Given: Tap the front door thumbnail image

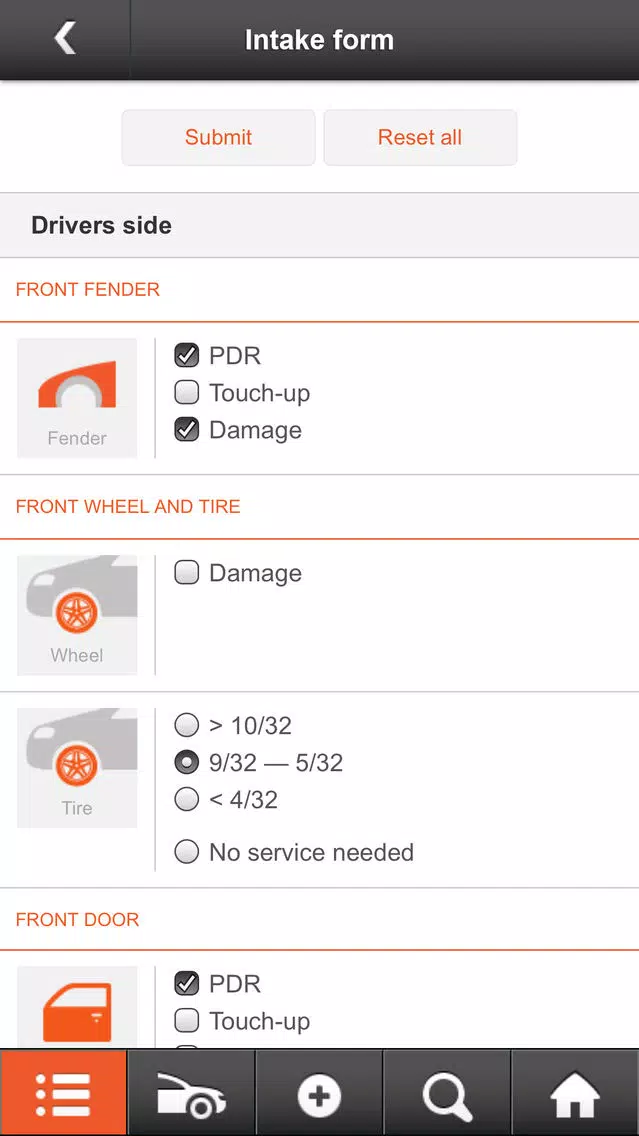Looking at the screenshot, I should click(77, 1007).
